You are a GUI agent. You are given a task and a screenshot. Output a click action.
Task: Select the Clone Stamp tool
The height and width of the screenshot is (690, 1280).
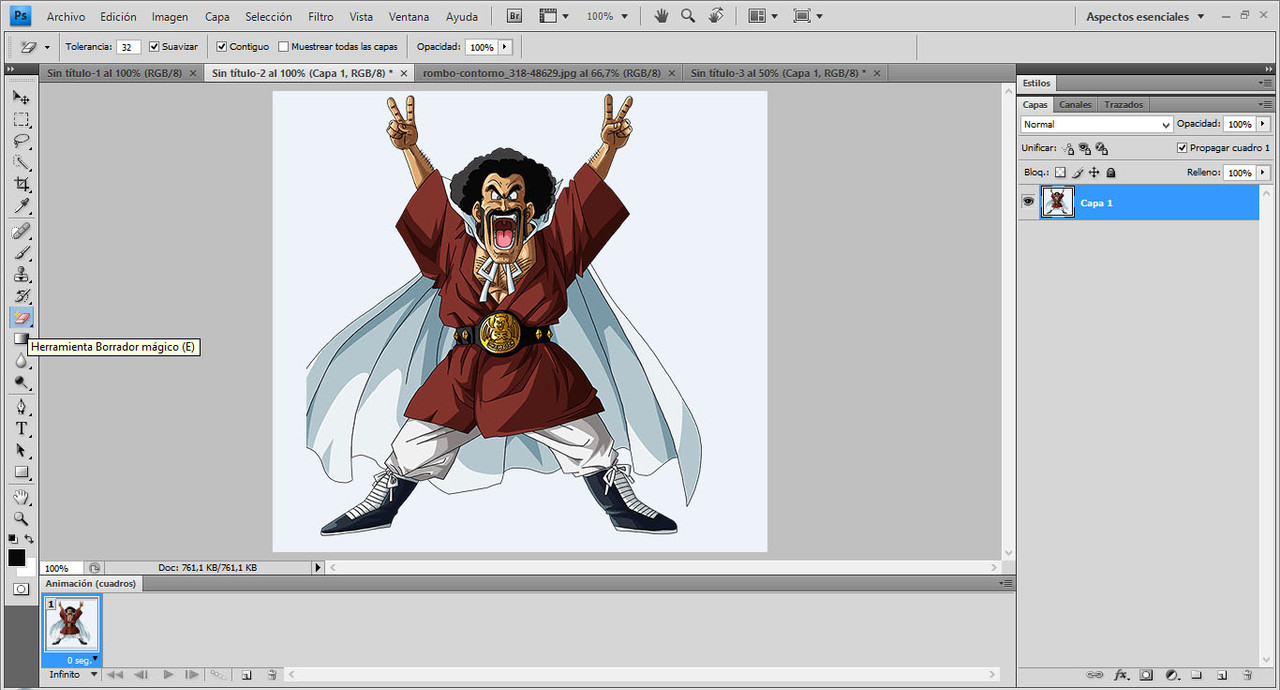coord(21,275)
